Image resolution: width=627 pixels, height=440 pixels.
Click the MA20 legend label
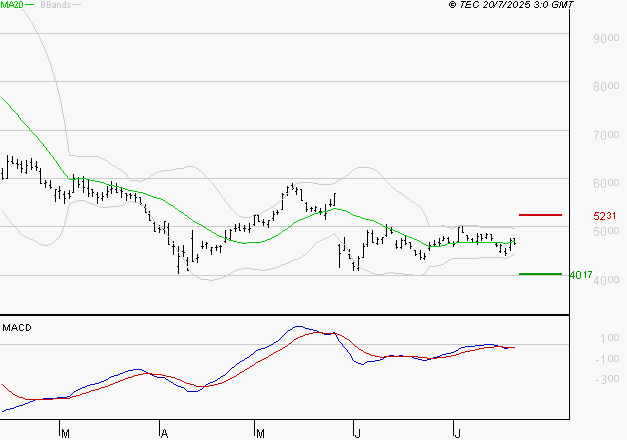click(x=12, y=5)
